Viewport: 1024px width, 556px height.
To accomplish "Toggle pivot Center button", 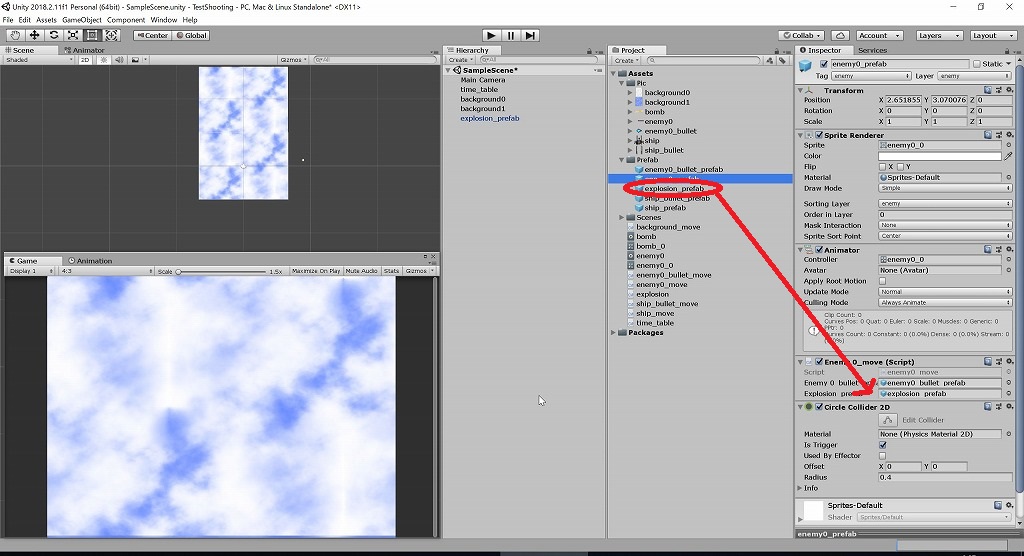I will click(152, 35).
